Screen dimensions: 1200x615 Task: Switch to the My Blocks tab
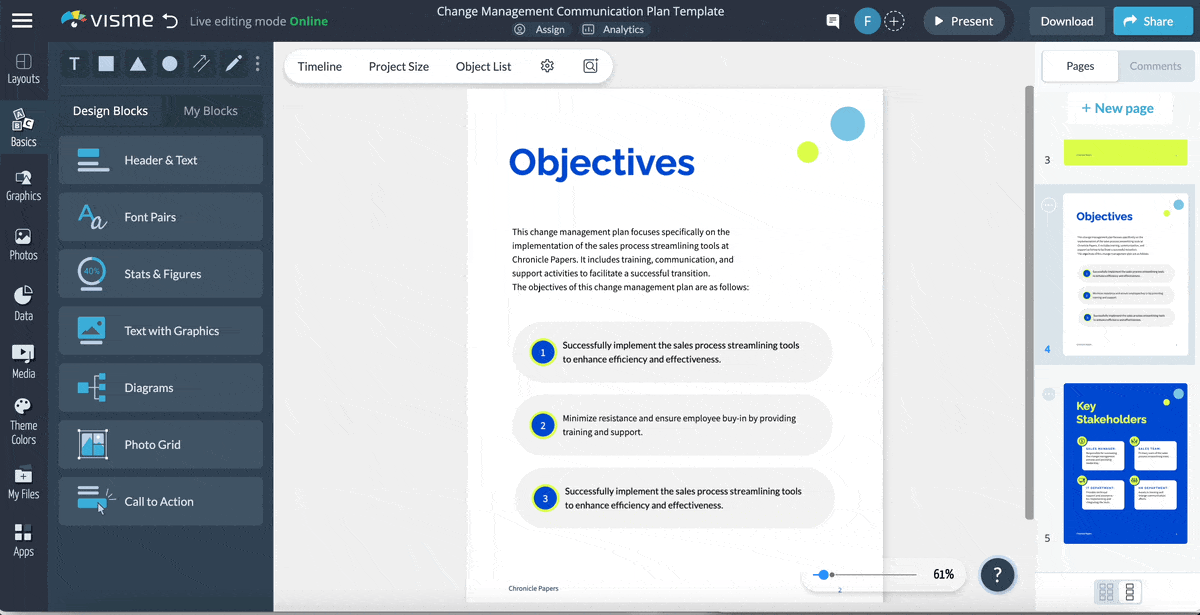click(x=213, y=111)
